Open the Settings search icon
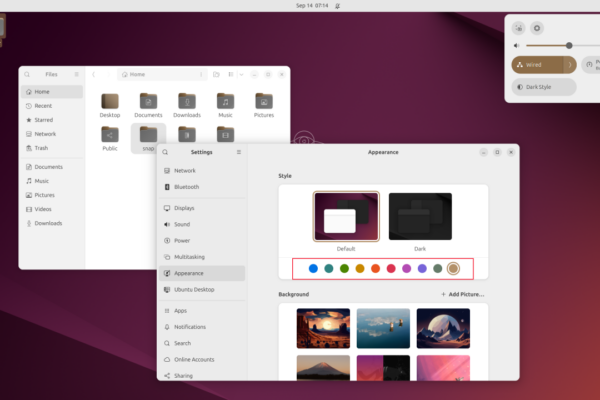The height and width of the screenshot is (400, 600). (x=165, y=152)
